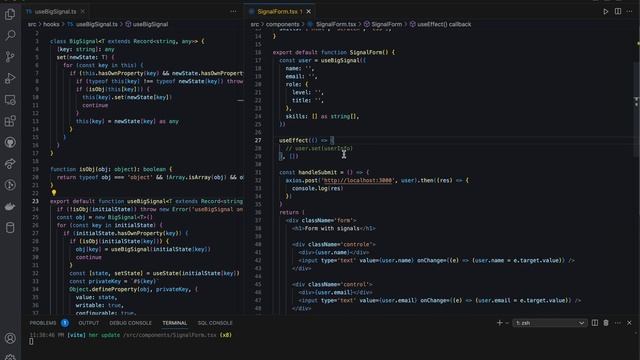Click 'components' breadcrumb in right editor

click(282, 24)
